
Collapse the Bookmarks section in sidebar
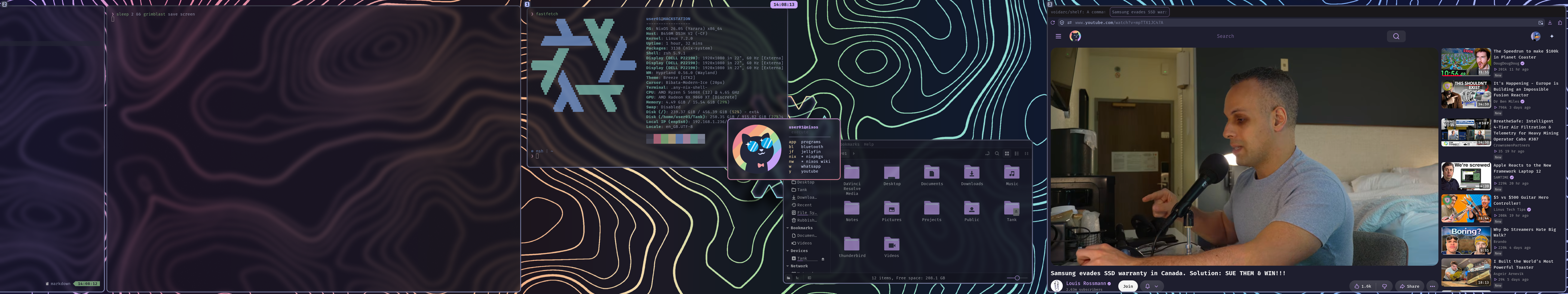(x=788, y=228)
